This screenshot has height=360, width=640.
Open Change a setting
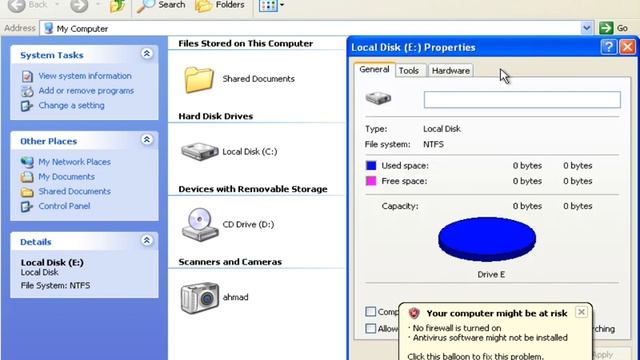71,105
